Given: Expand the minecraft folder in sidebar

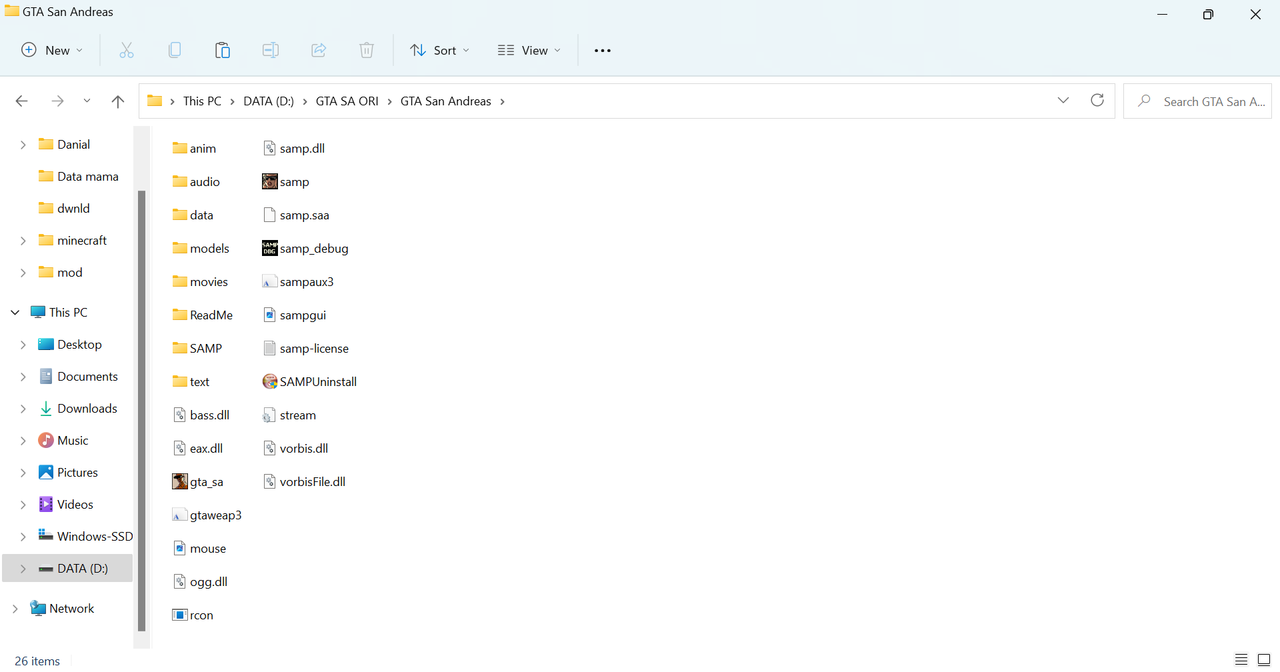Looking at the screenshot, I should tap(23, 240).
